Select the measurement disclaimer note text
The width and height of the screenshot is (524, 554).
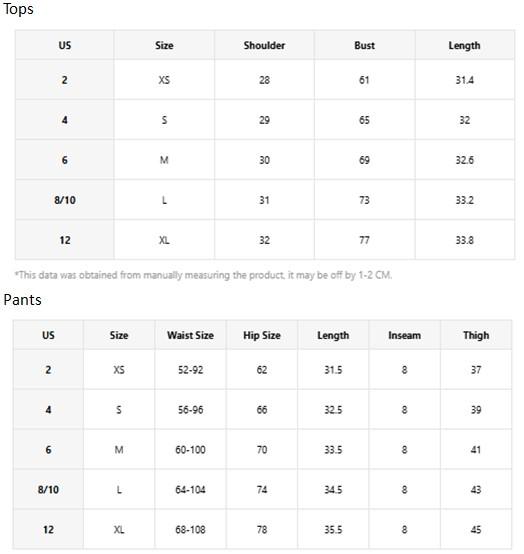[x=204, y=275]
